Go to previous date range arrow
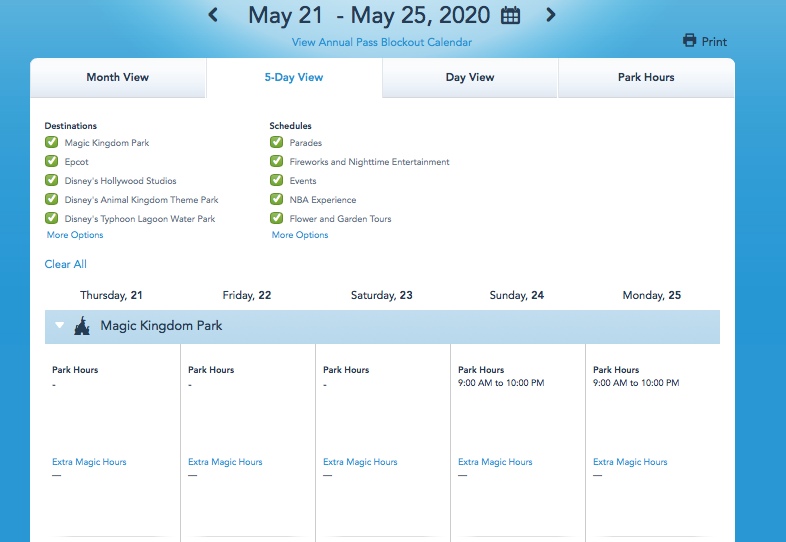The image size is (786, 542). (x=213, y=15)
